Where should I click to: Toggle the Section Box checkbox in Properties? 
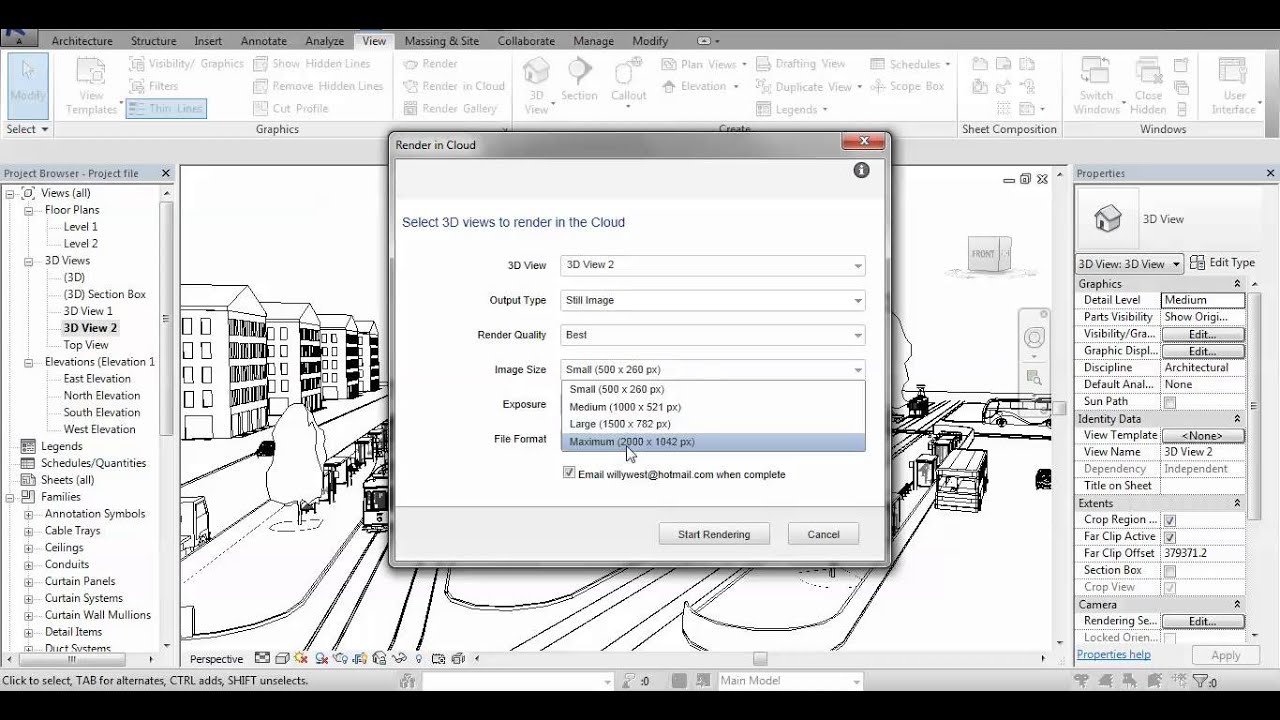[x=1169, y=571]
